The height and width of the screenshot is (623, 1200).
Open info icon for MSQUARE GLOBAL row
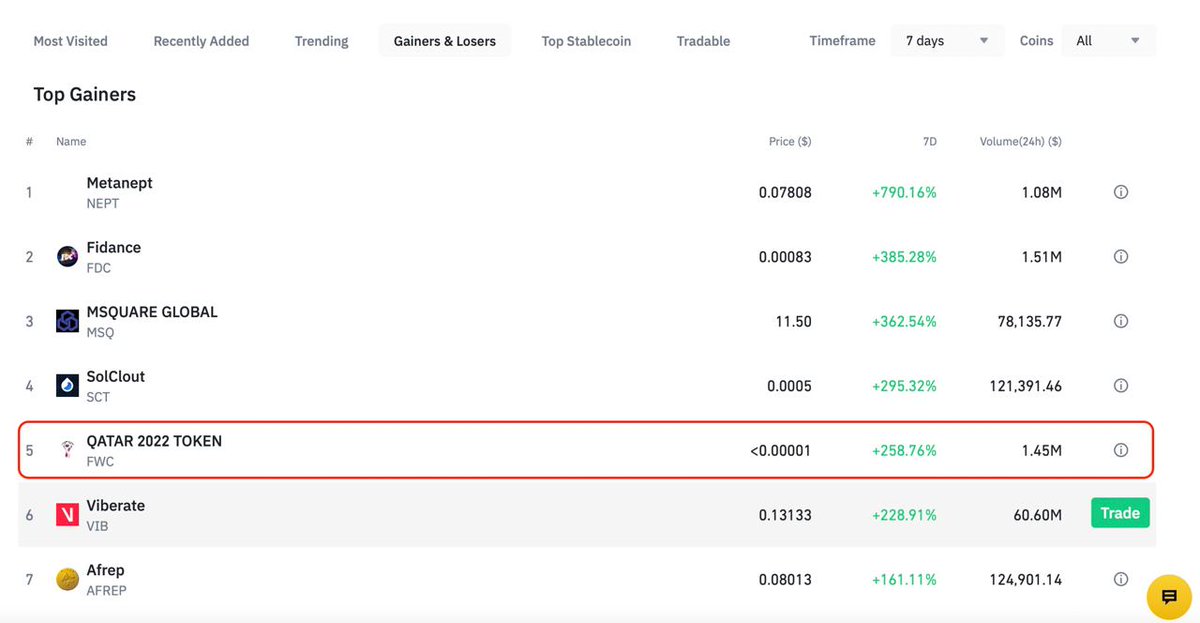[1120, 321]
